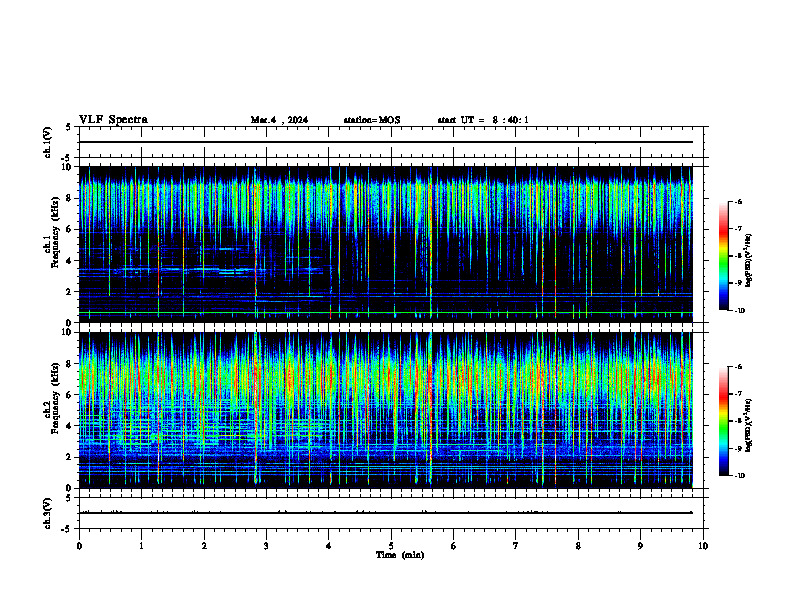Click time axis tick label 3
This screenshot has width=792, height=612.
[x=266, y=546]
